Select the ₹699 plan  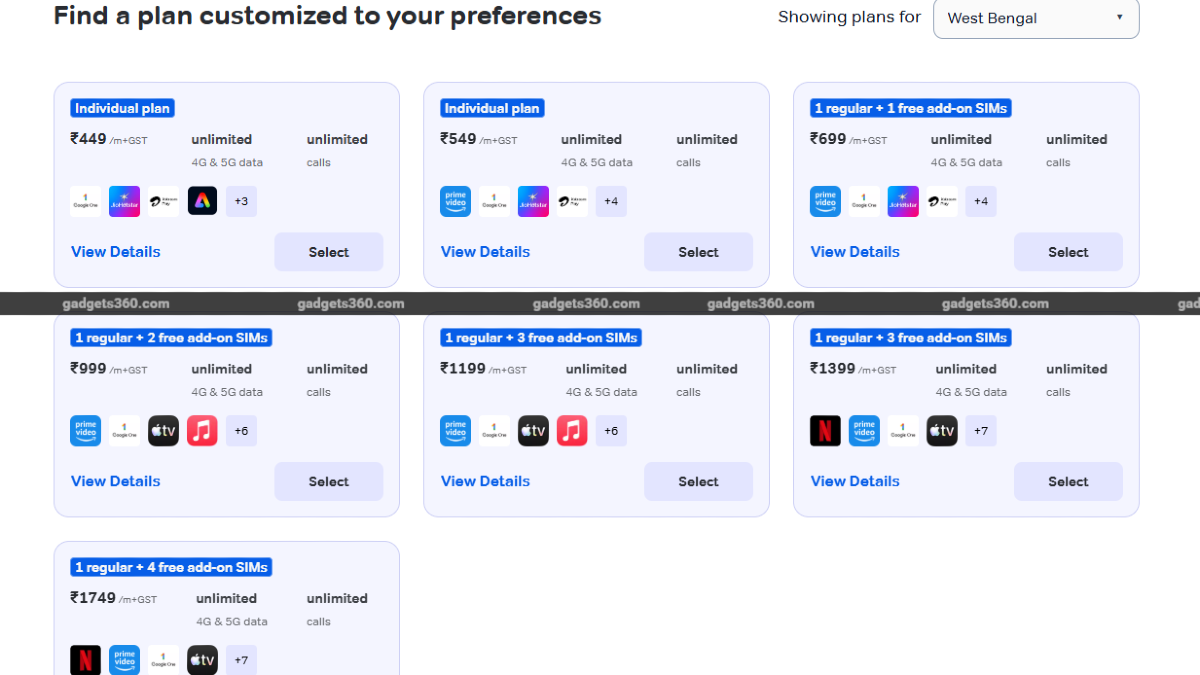pos(1068,252)
